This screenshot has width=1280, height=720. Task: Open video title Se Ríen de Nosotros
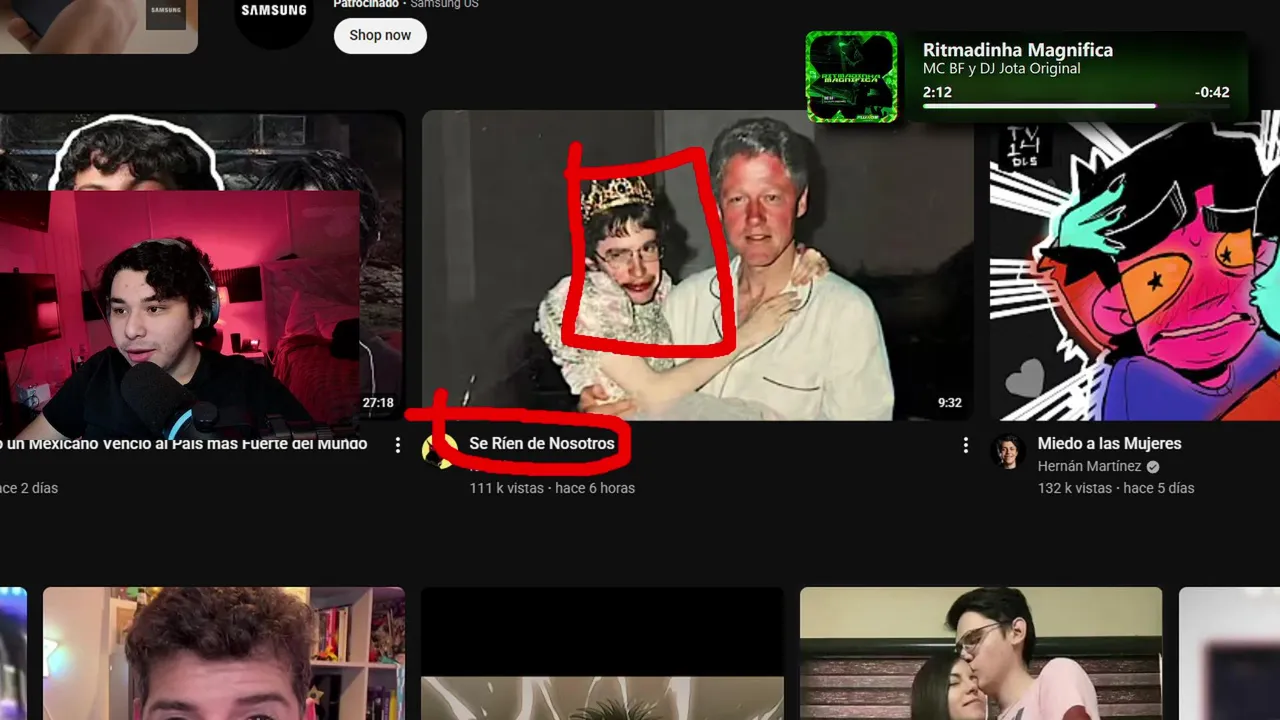click(542, 443)
